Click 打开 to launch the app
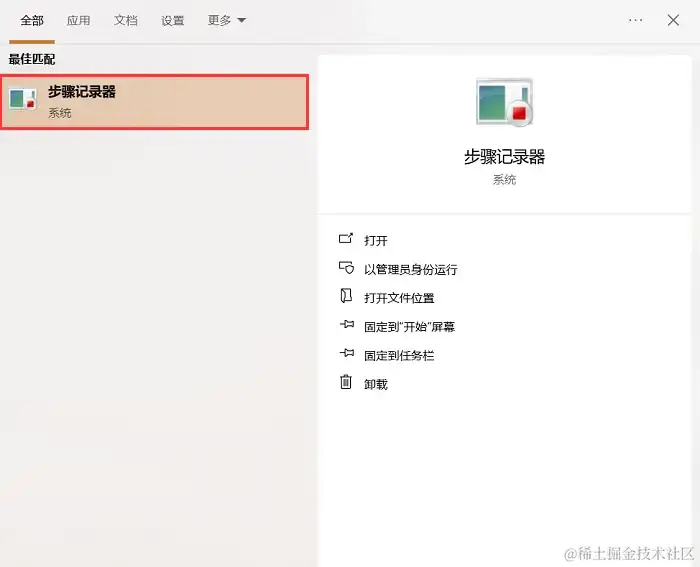Image resolution: width=700 pixels, height=567 pixels. (375, 241)
